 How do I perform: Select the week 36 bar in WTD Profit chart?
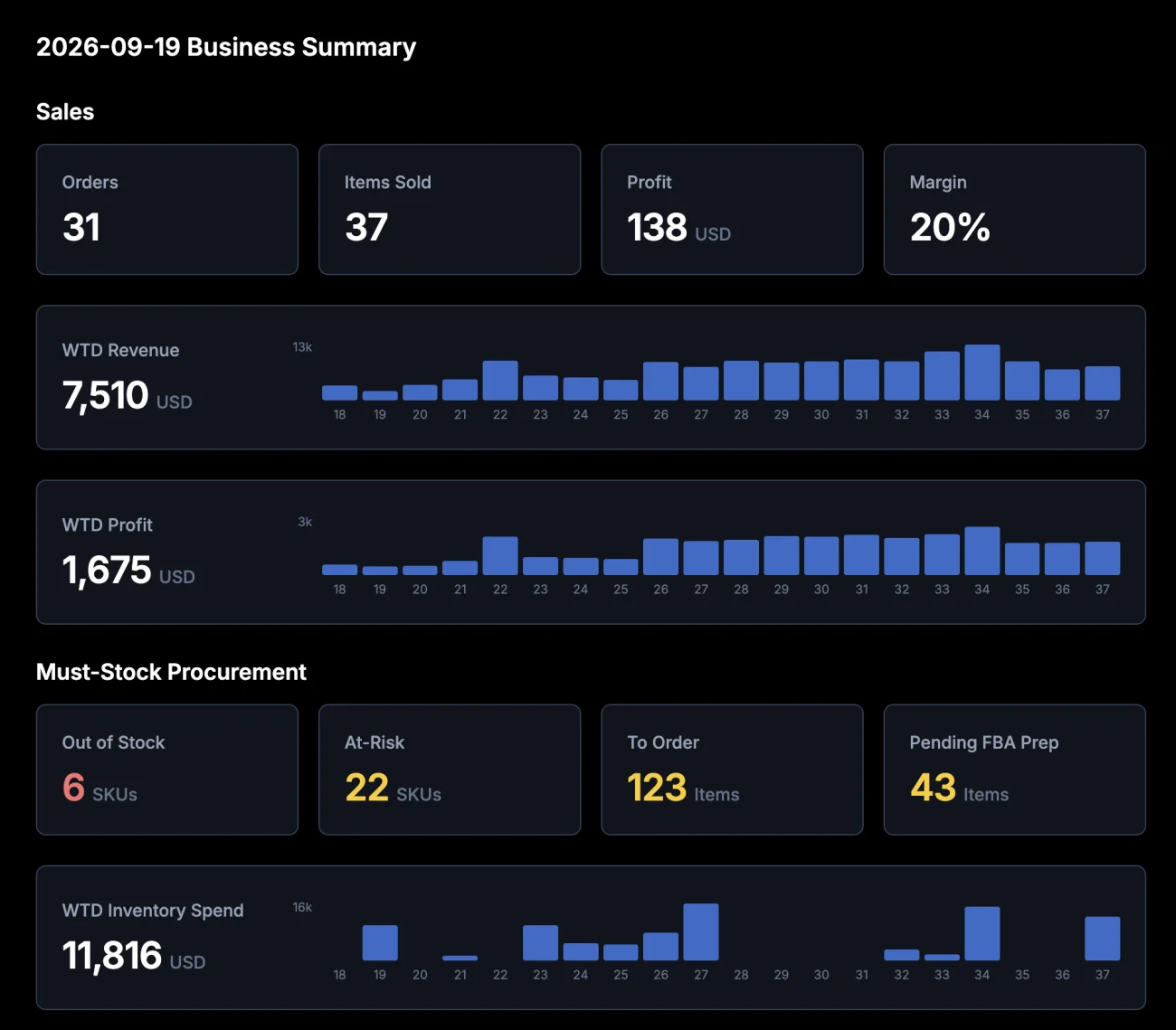[1062, 559]
